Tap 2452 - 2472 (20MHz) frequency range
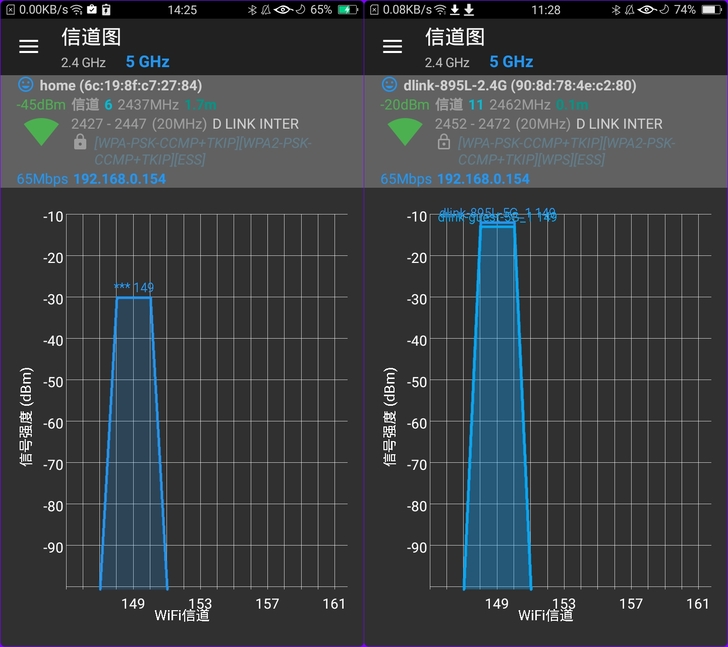Image resolution: width=728 pixels, height=647 pixels. (502, 124)
